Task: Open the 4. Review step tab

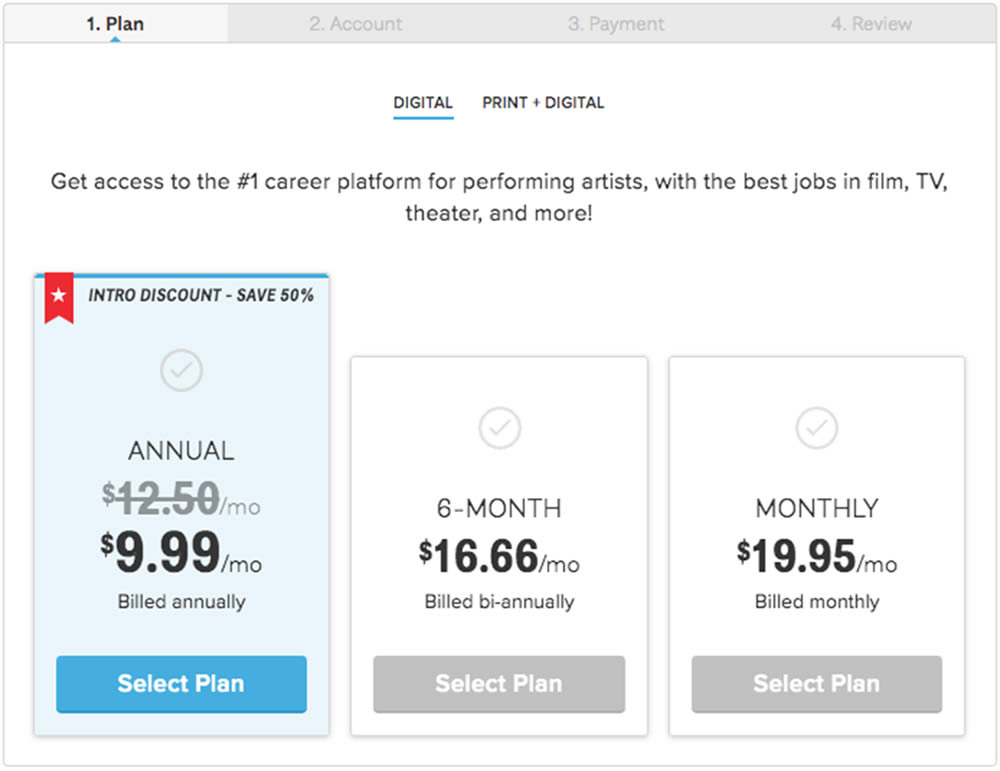Action: 871,24
